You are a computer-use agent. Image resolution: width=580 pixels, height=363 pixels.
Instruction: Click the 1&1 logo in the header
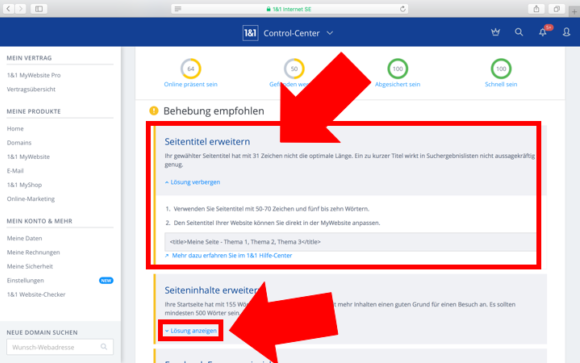pyautogui.click(x=250, y=33)
